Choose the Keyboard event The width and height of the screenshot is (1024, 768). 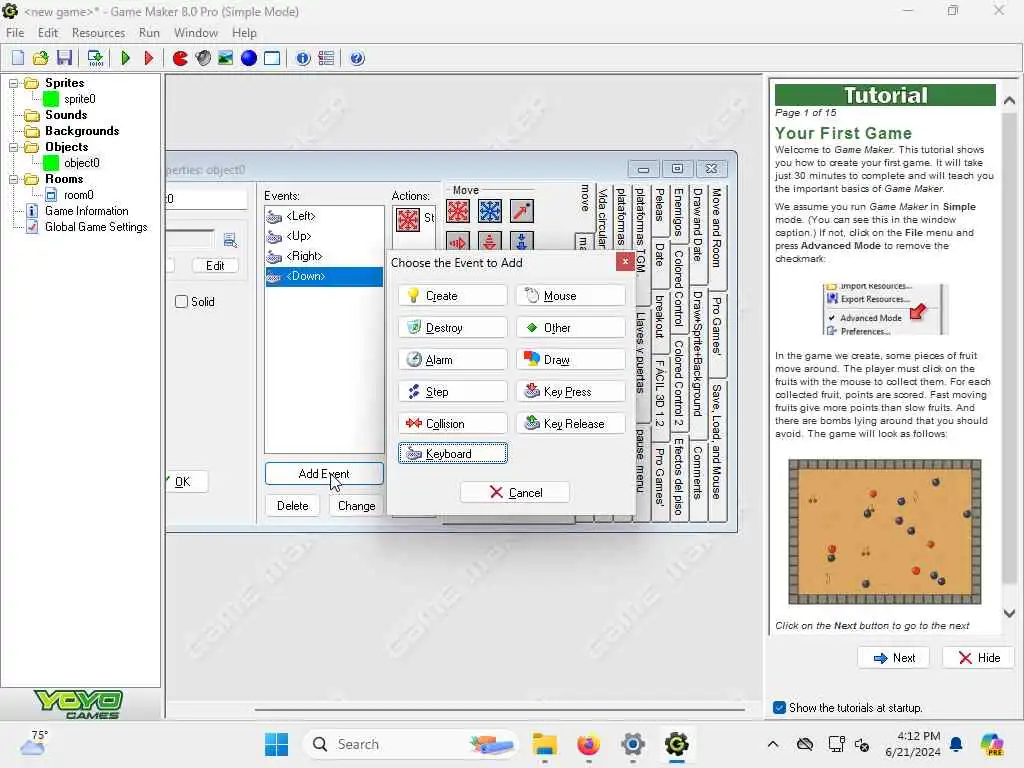[x=453, y=453]
